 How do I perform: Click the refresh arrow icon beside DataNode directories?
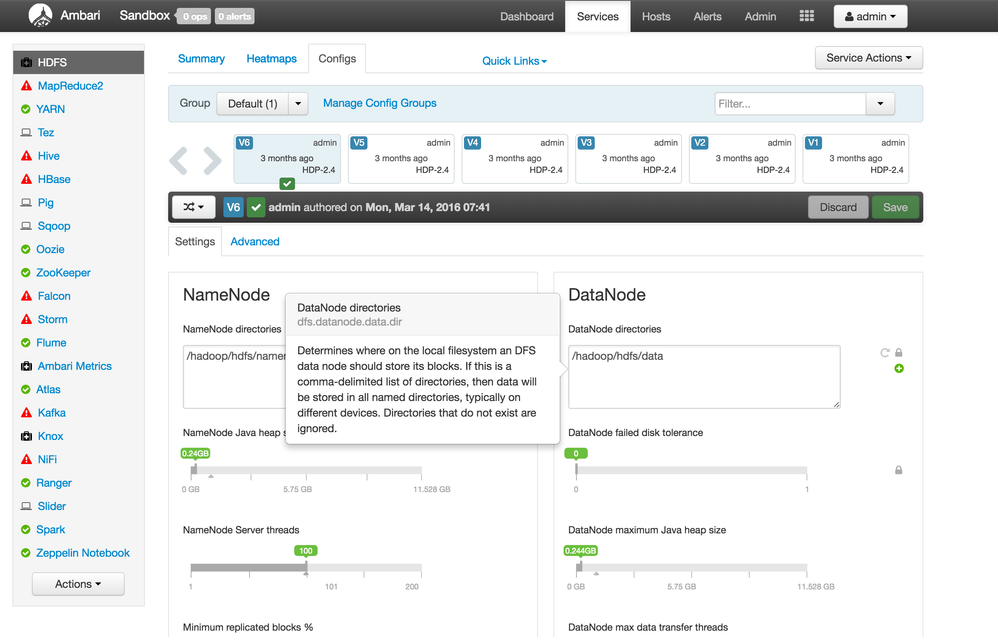point(885,353)
